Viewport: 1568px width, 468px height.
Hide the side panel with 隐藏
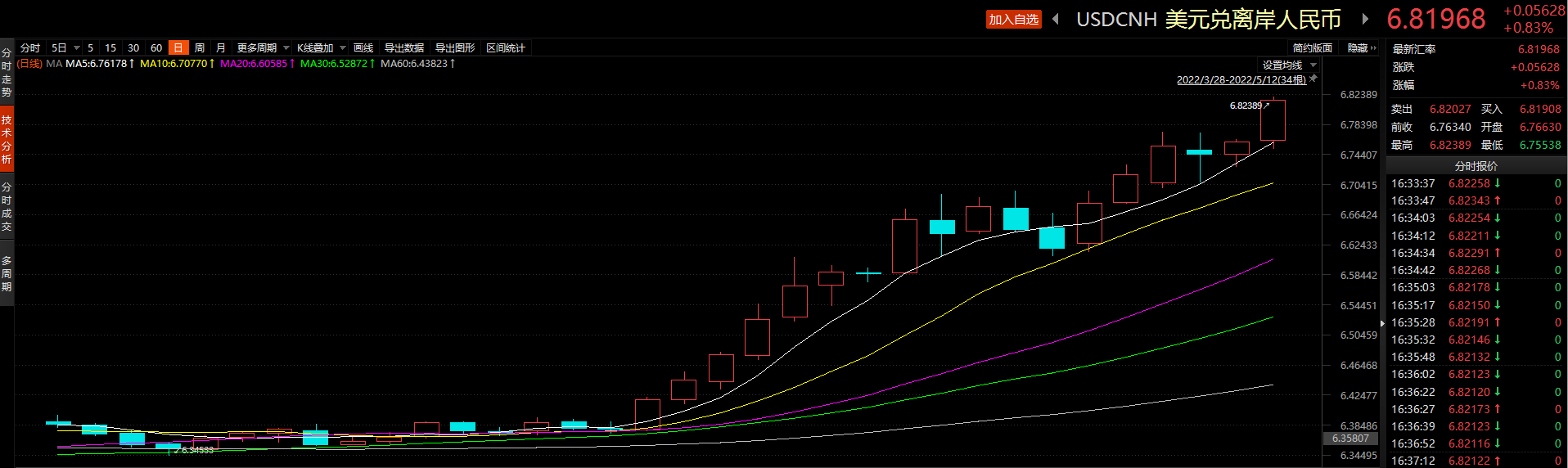[1362, 48]
